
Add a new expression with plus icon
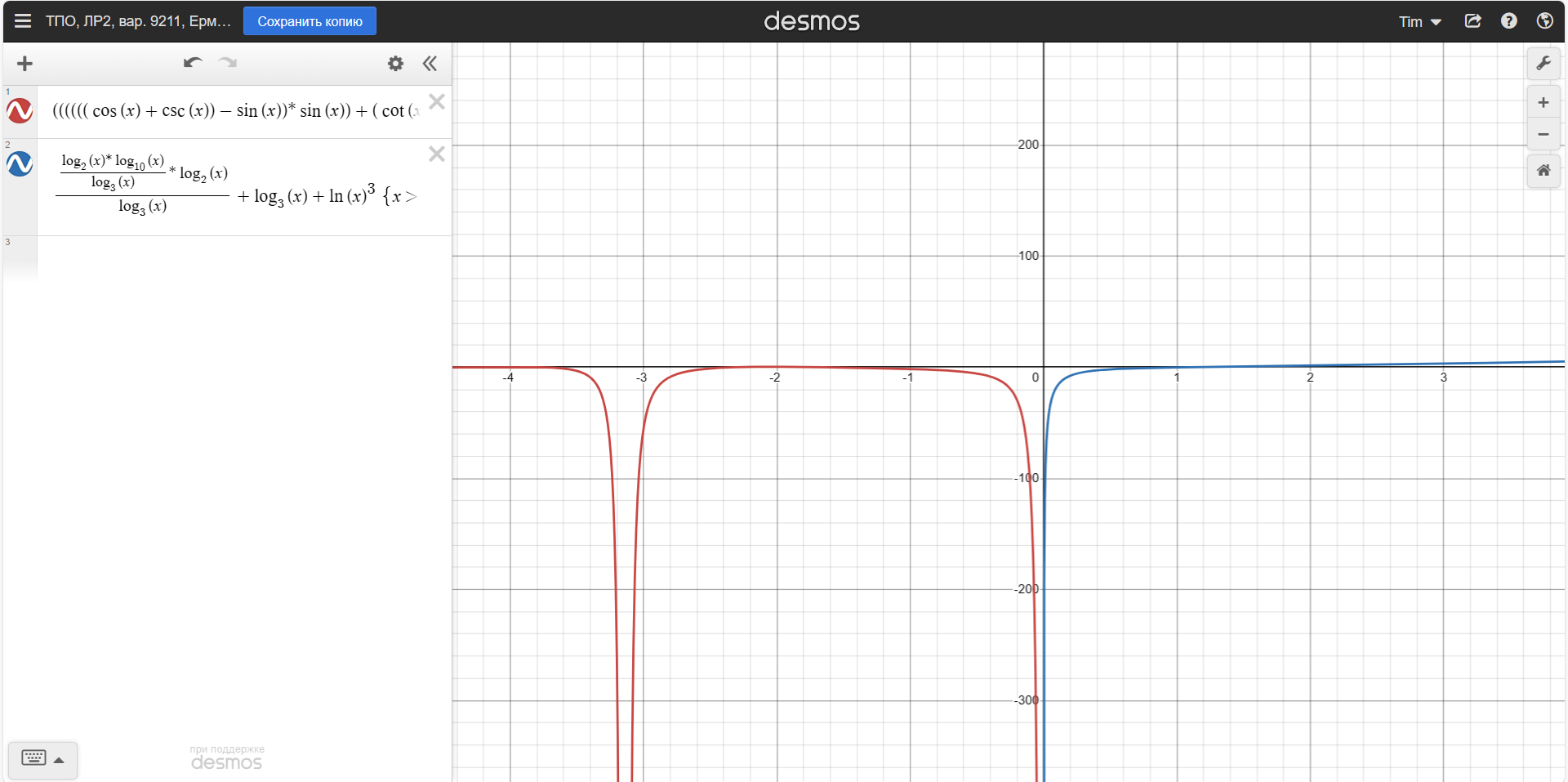(x=24, y=64)
